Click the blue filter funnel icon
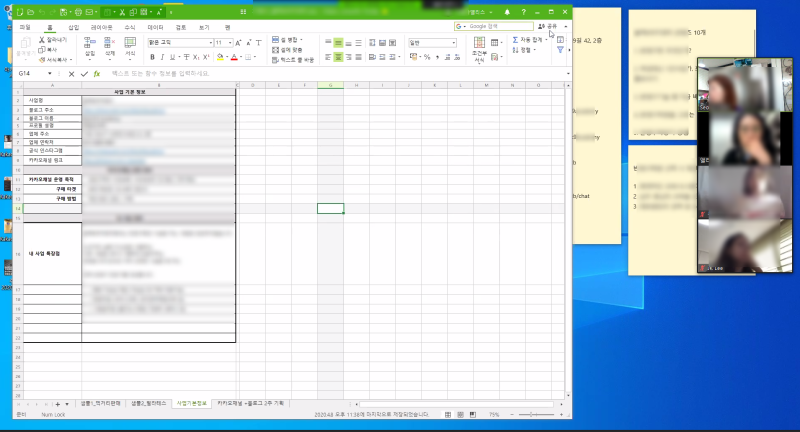The width and height of the screenshot is (800, 432). [x=560, y=50]
